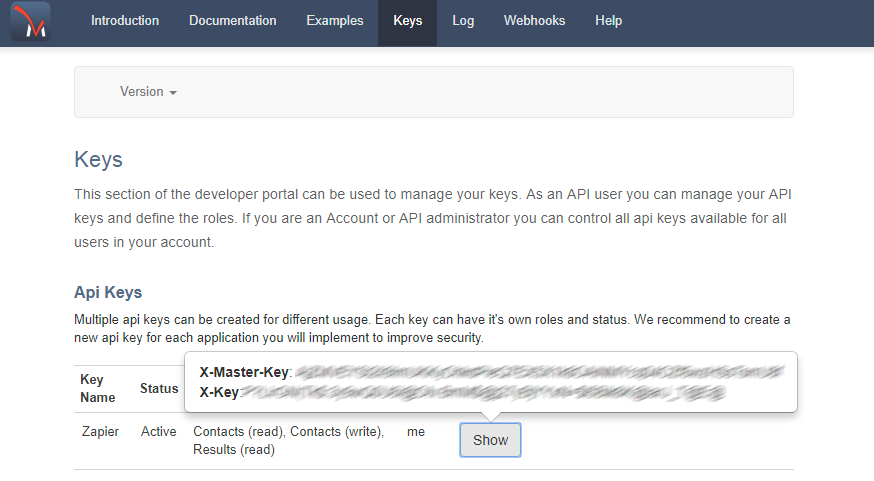Viewport: 874px width, 481px height.
Task: Click the Api Keys section heading
Action: point(108,292)
